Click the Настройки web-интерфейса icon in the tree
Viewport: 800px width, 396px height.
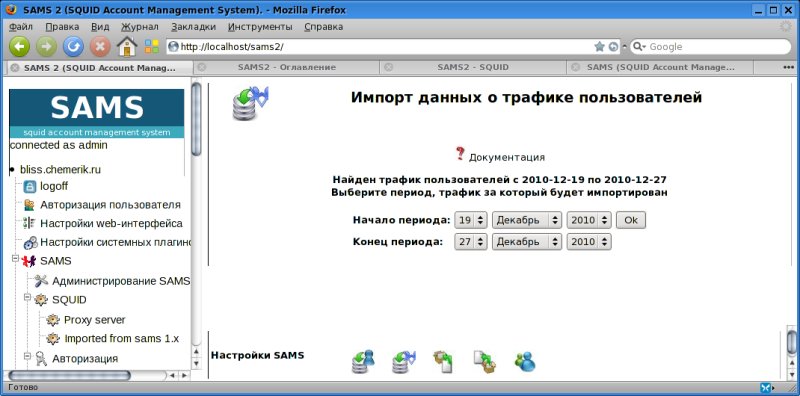click(x=30, y=224)
